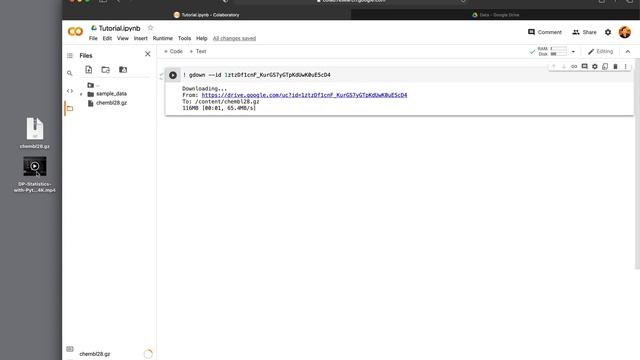Mirror cell in tab icon

coord(605,67)
